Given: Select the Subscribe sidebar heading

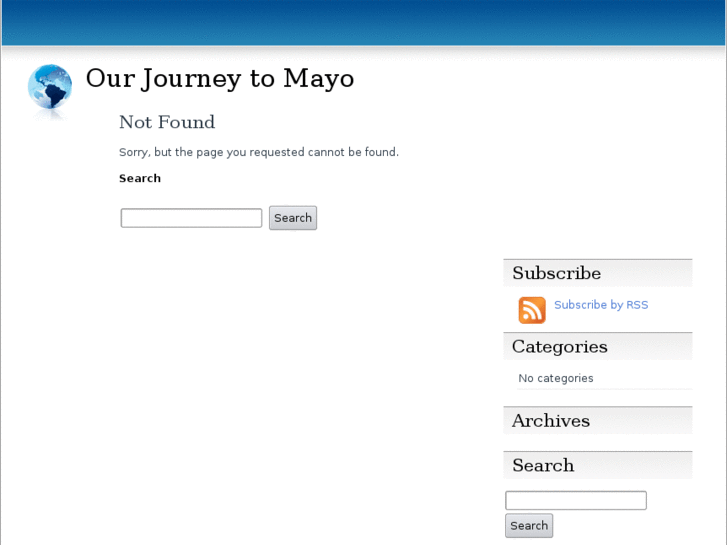Looking at the screenshot, I should click(557, 273).
